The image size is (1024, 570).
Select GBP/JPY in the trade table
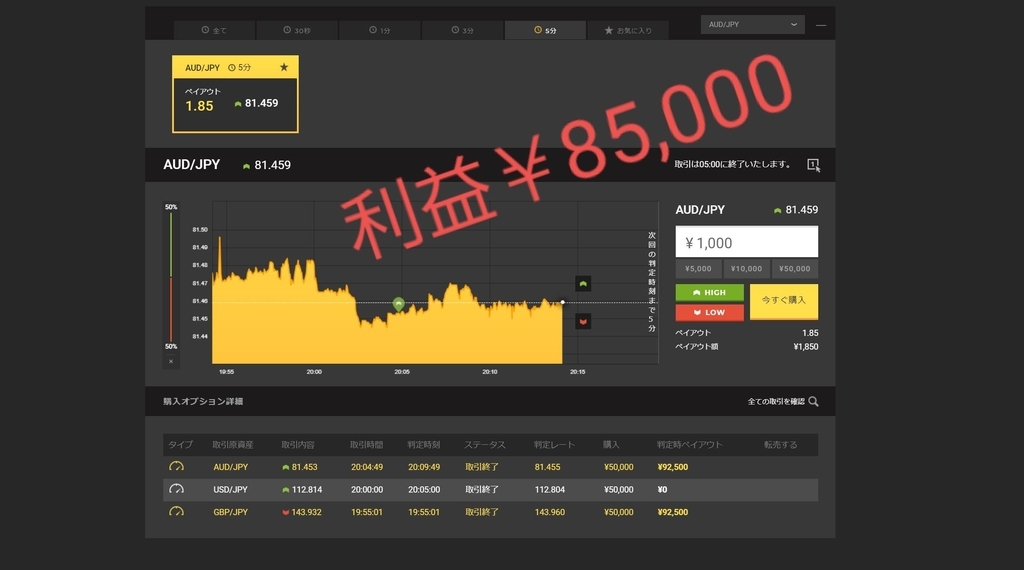click(231, 512)
